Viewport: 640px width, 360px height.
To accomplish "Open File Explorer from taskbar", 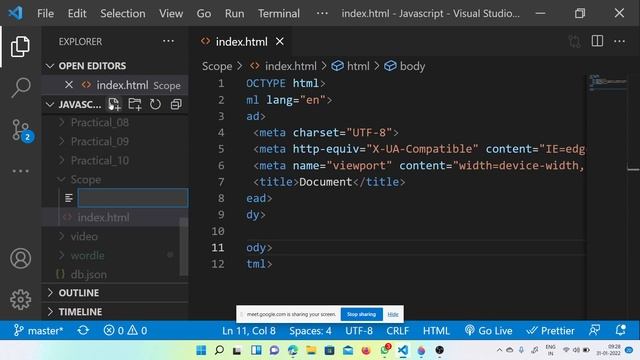I will point(311,350).
